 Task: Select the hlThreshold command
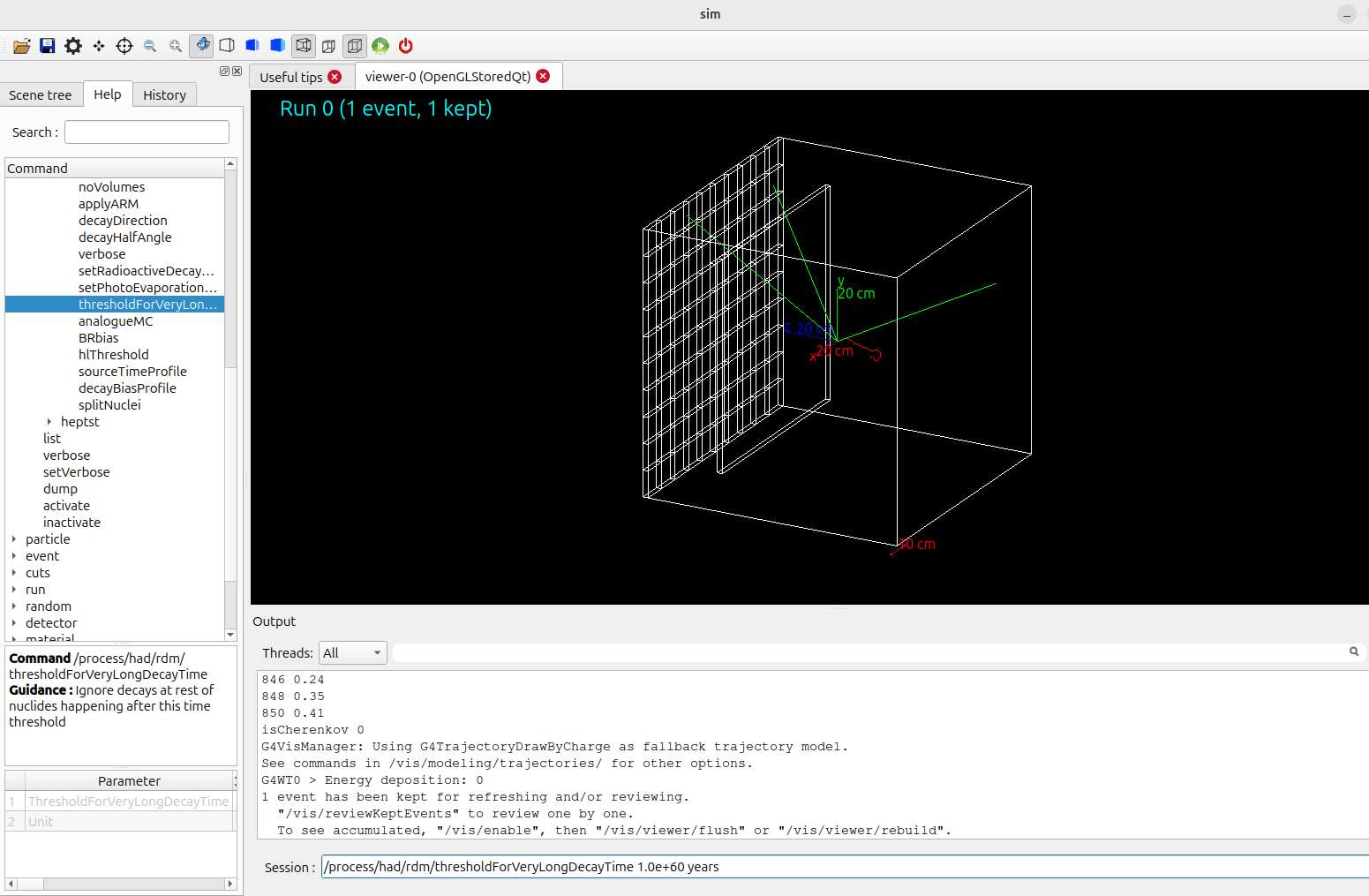pyautogui.click(x=113, y=355)
